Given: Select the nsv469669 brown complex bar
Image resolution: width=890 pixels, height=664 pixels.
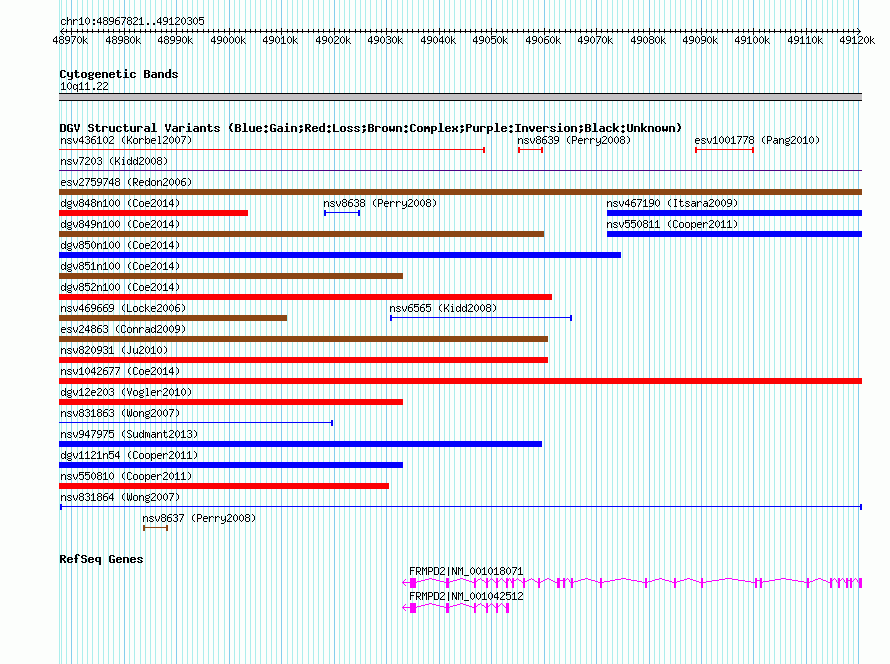Looking at the screenshot, I should 173,318.
